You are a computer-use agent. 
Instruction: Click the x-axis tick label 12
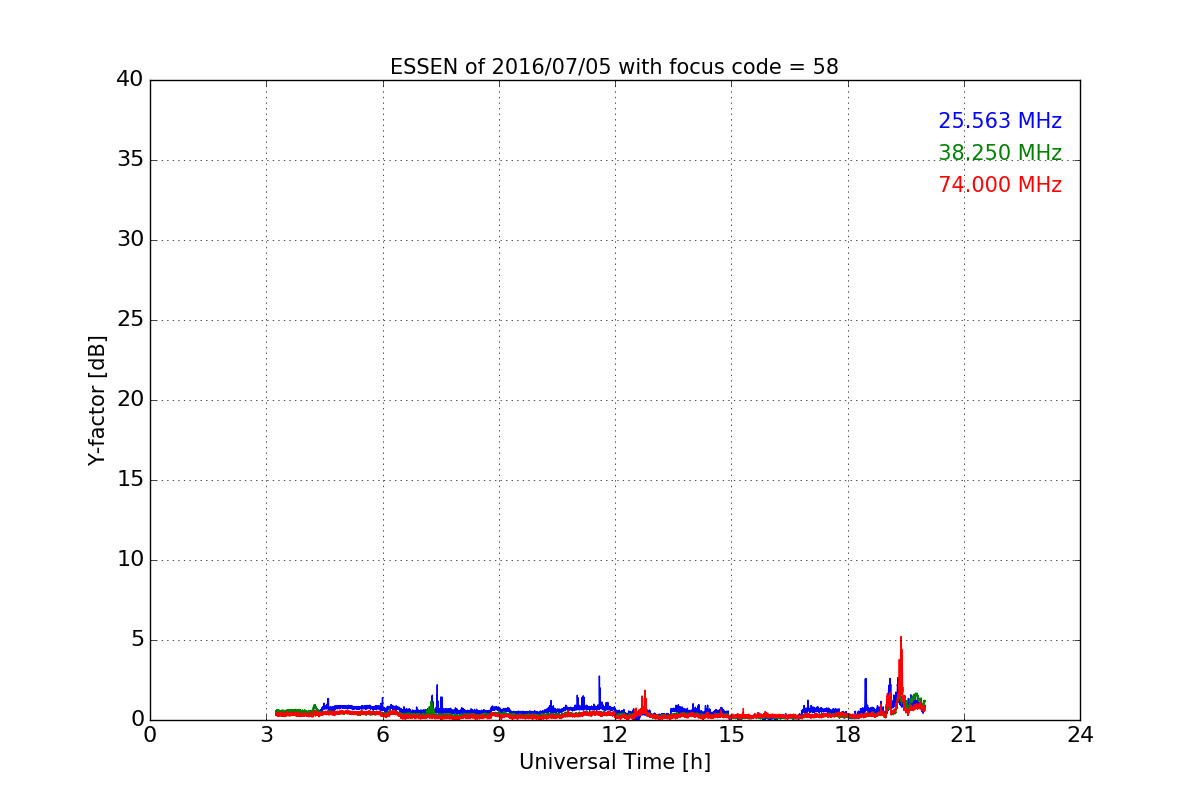pos(615,735)
